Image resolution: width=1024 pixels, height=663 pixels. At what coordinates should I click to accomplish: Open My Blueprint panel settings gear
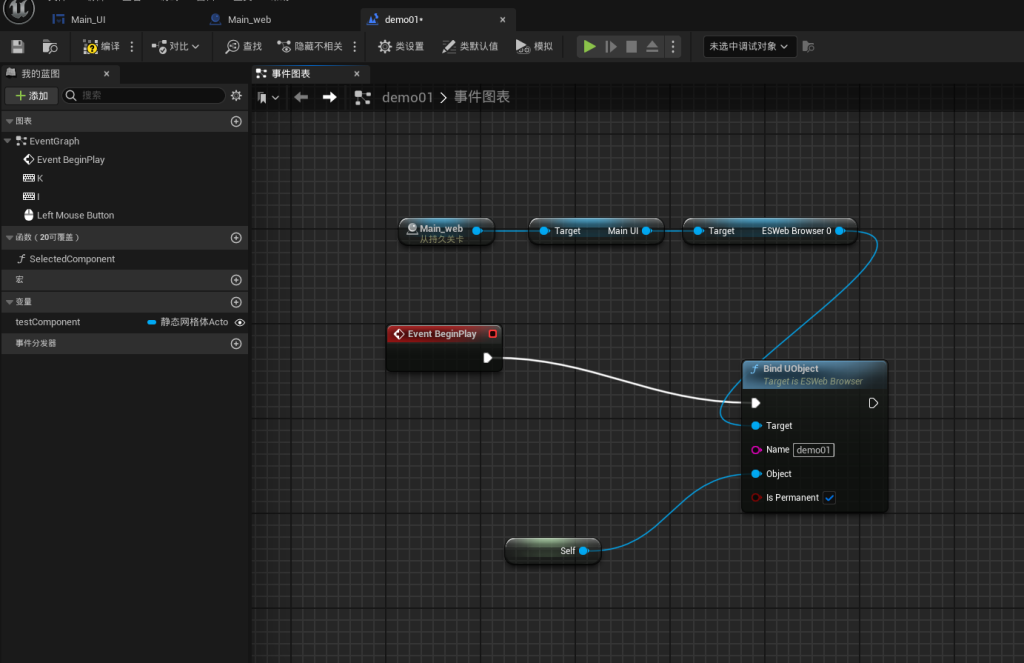point(236,96)
